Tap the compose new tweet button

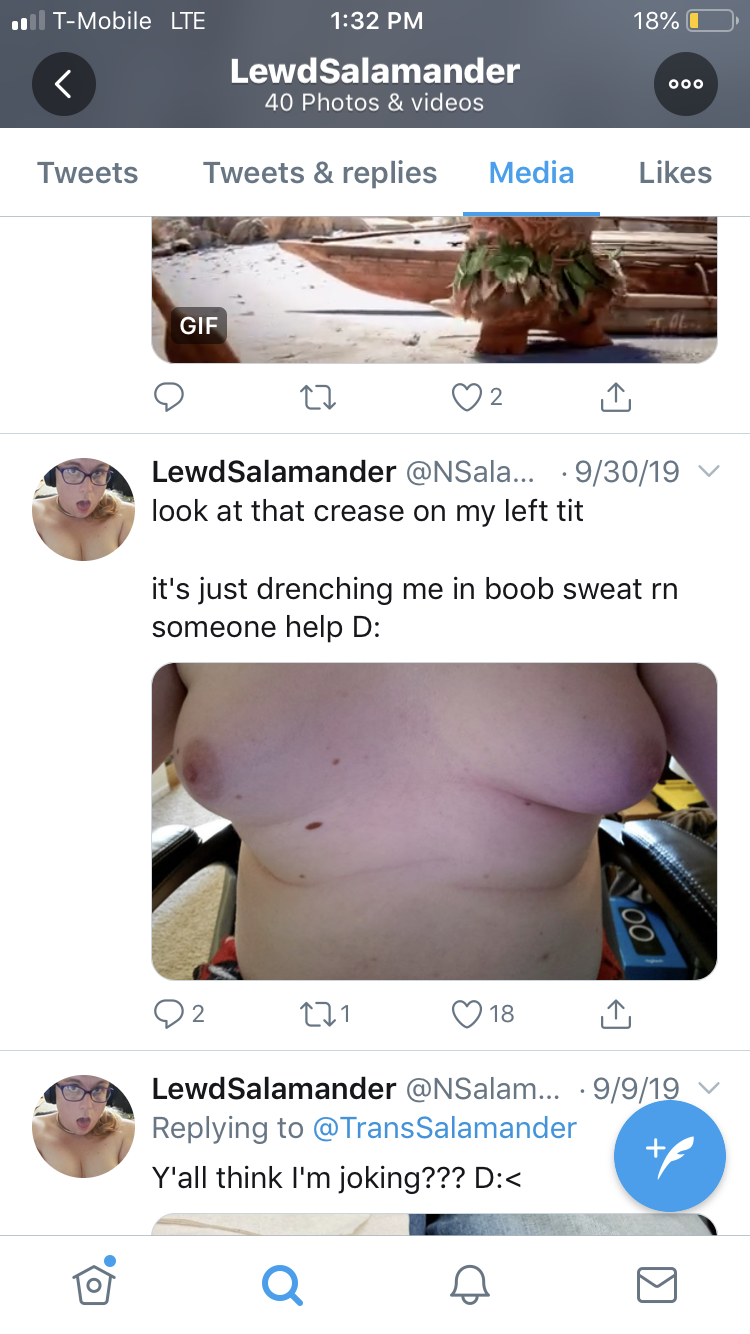point(669,1156)
